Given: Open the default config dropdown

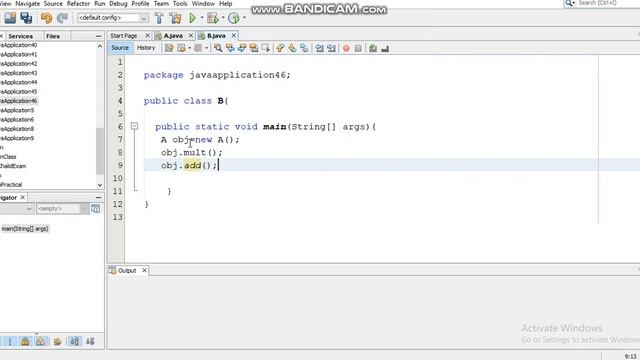Looking at the screenshot, I should [113, 18].
